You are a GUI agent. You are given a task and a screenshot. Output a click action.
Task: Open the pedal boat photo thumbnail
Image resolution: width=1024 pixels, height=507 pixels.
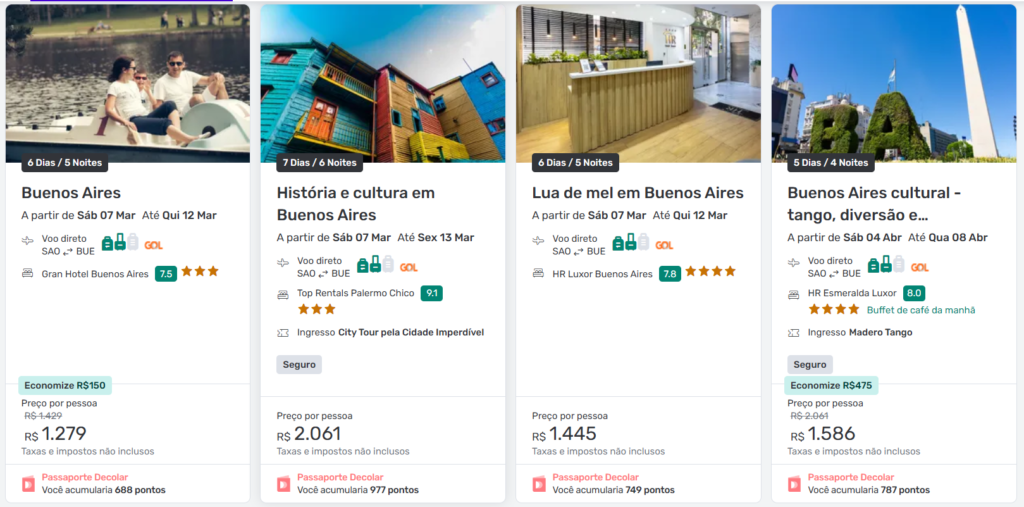(x=128, y=84)
